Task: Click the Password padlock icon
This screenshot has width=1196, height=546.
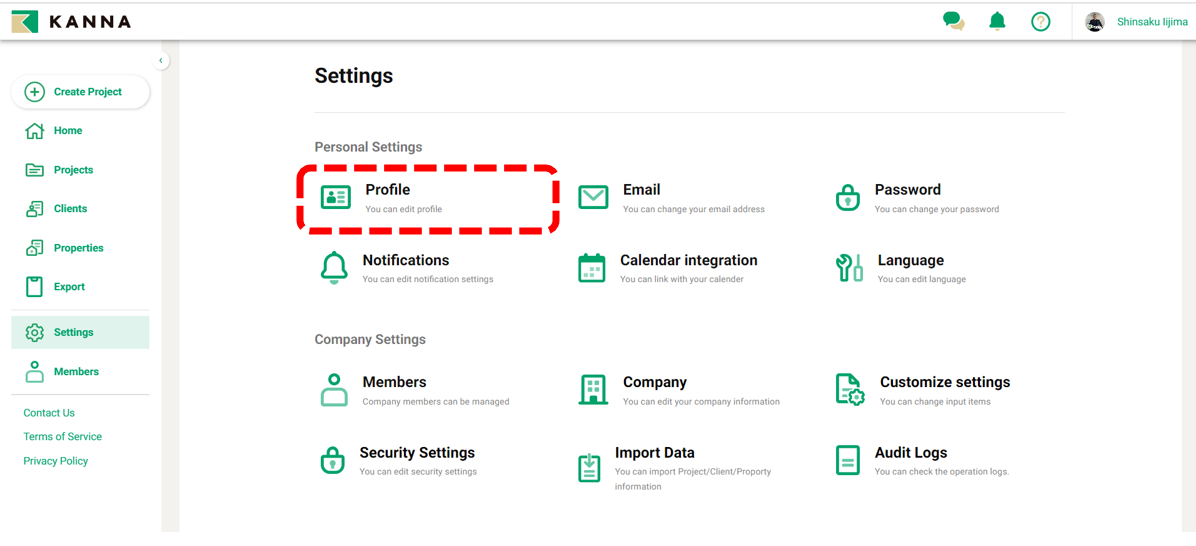Action: pyautogui.click(x=847, y=198)
